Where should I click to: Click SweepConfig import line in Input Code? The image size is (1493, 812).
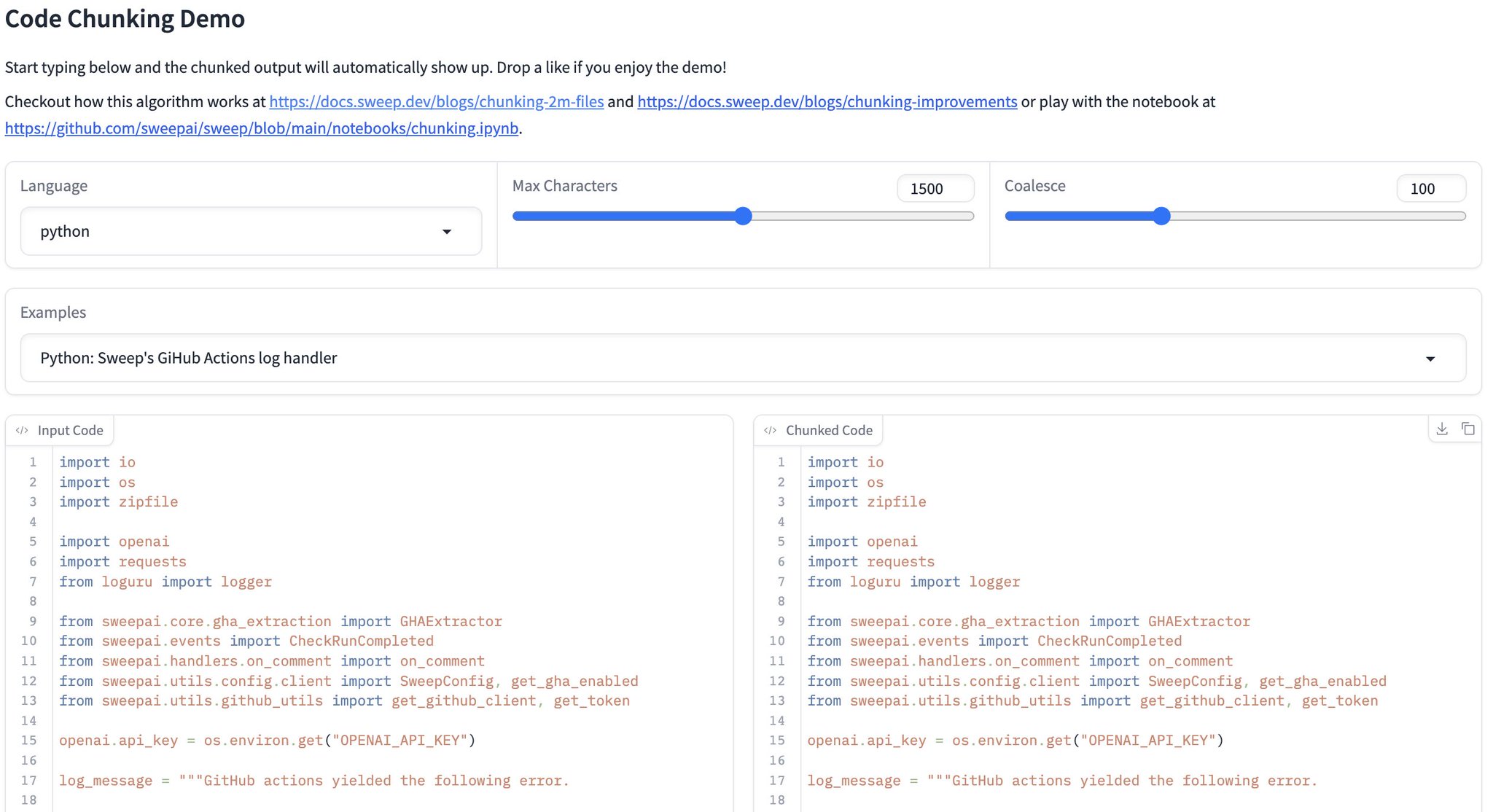pos(348,681)
